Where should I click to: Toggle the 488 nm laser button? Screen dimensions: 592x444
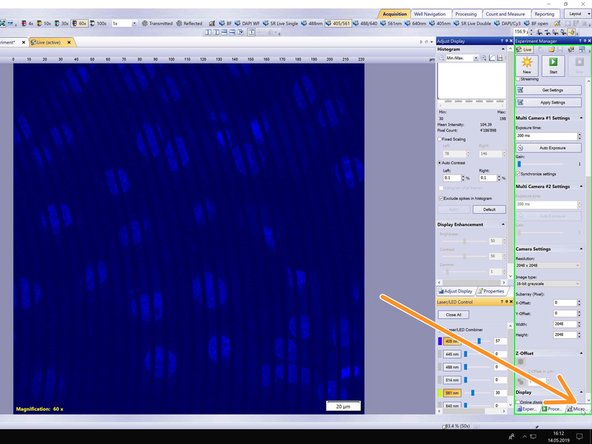point(452,367)
